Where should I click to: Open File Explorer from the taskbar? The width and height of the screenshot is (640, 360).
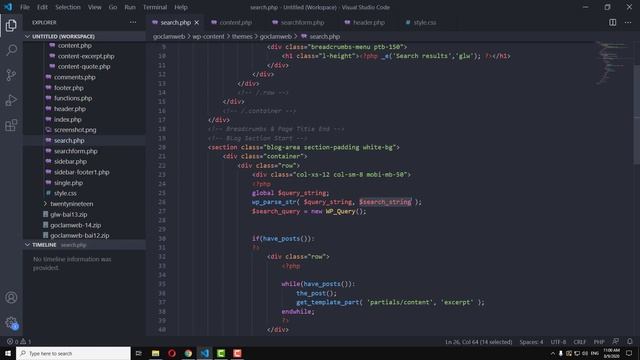tap(156, 353)
